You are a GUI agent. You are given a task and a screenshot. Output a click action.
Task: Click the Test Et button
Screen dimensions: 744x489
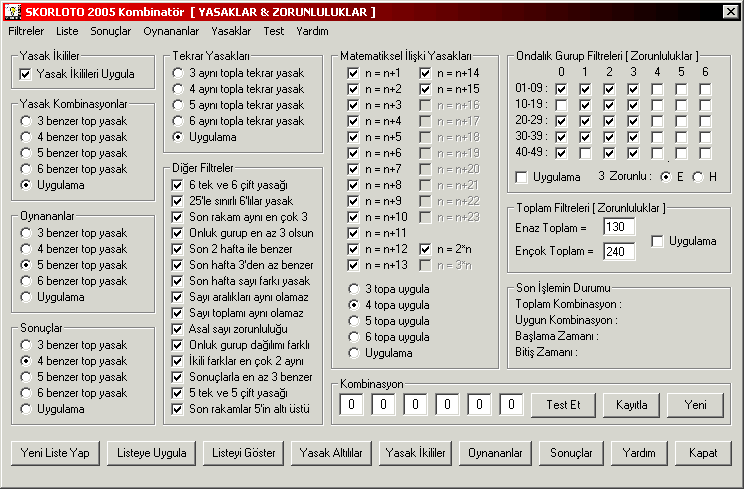(563, 405)
